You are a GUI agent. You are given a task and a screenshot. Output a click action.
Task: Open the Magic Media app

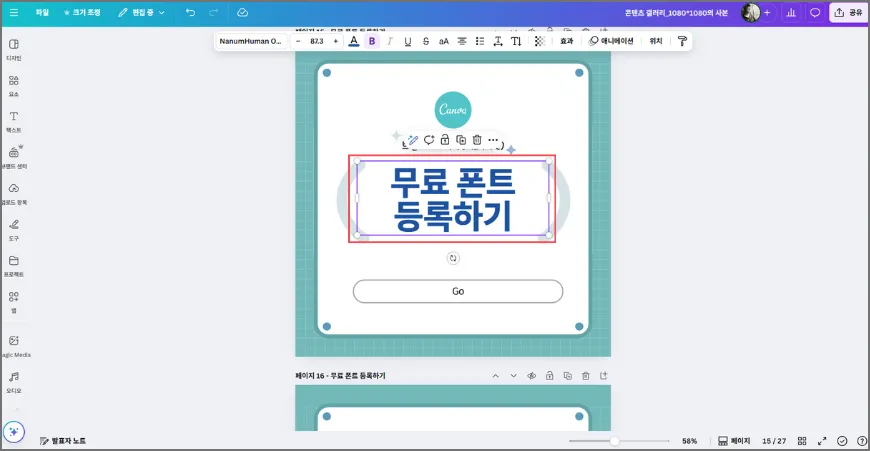pos(15,346)
